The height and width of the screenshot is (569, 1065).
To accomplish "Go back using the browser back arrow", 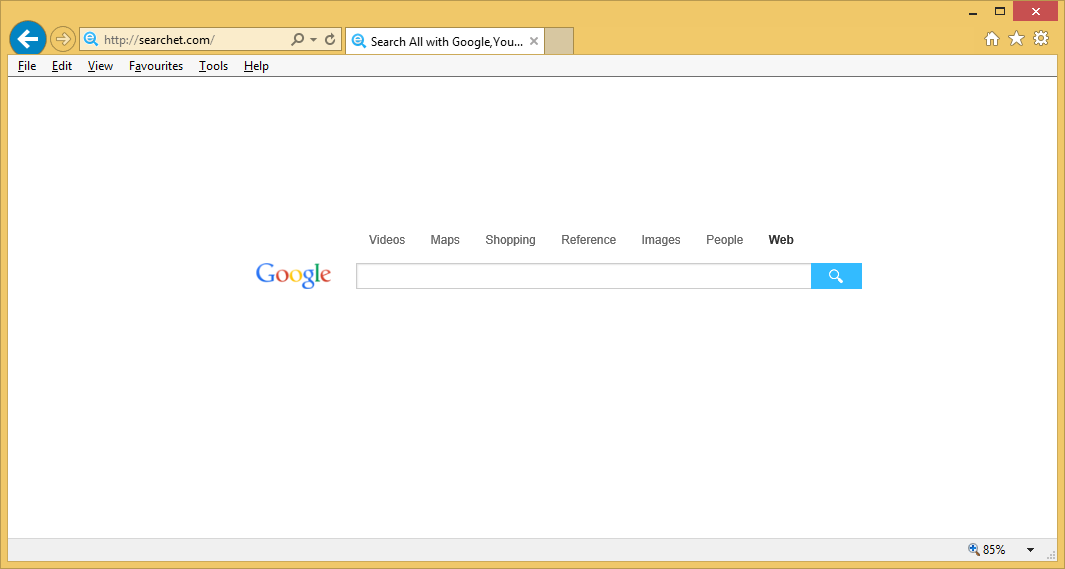I will tap(28, 39).
